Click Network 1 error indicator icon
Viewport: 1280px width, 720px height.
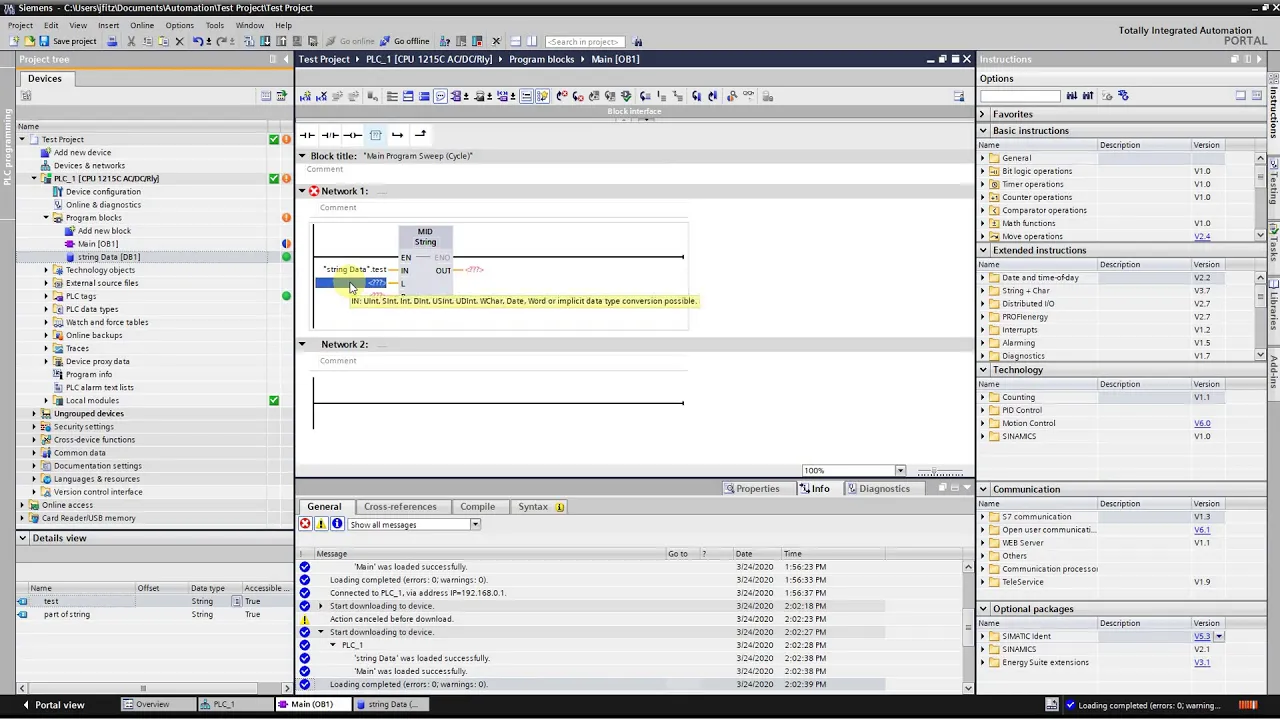(x=314, y=191)
